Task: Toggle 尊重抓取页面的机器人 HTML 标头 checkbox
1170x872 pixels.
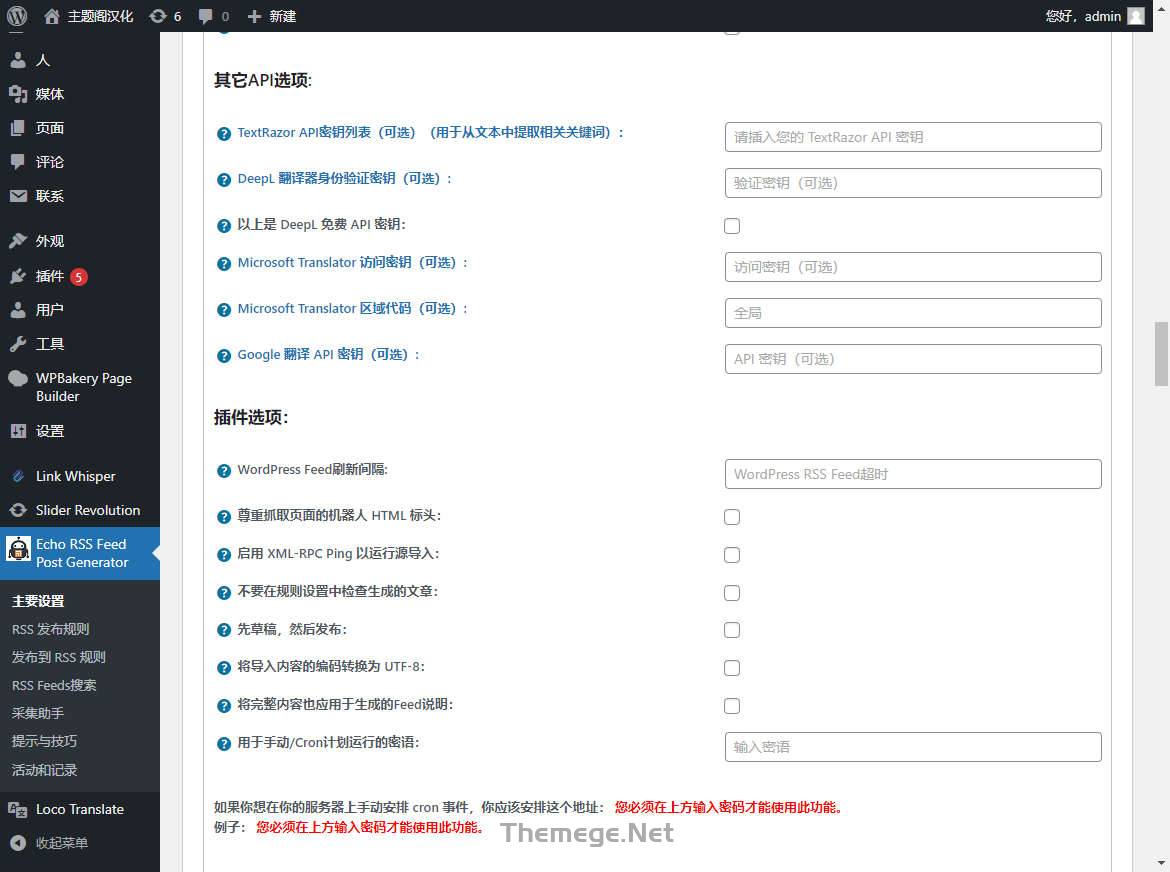Action: [x=732, y=517]
